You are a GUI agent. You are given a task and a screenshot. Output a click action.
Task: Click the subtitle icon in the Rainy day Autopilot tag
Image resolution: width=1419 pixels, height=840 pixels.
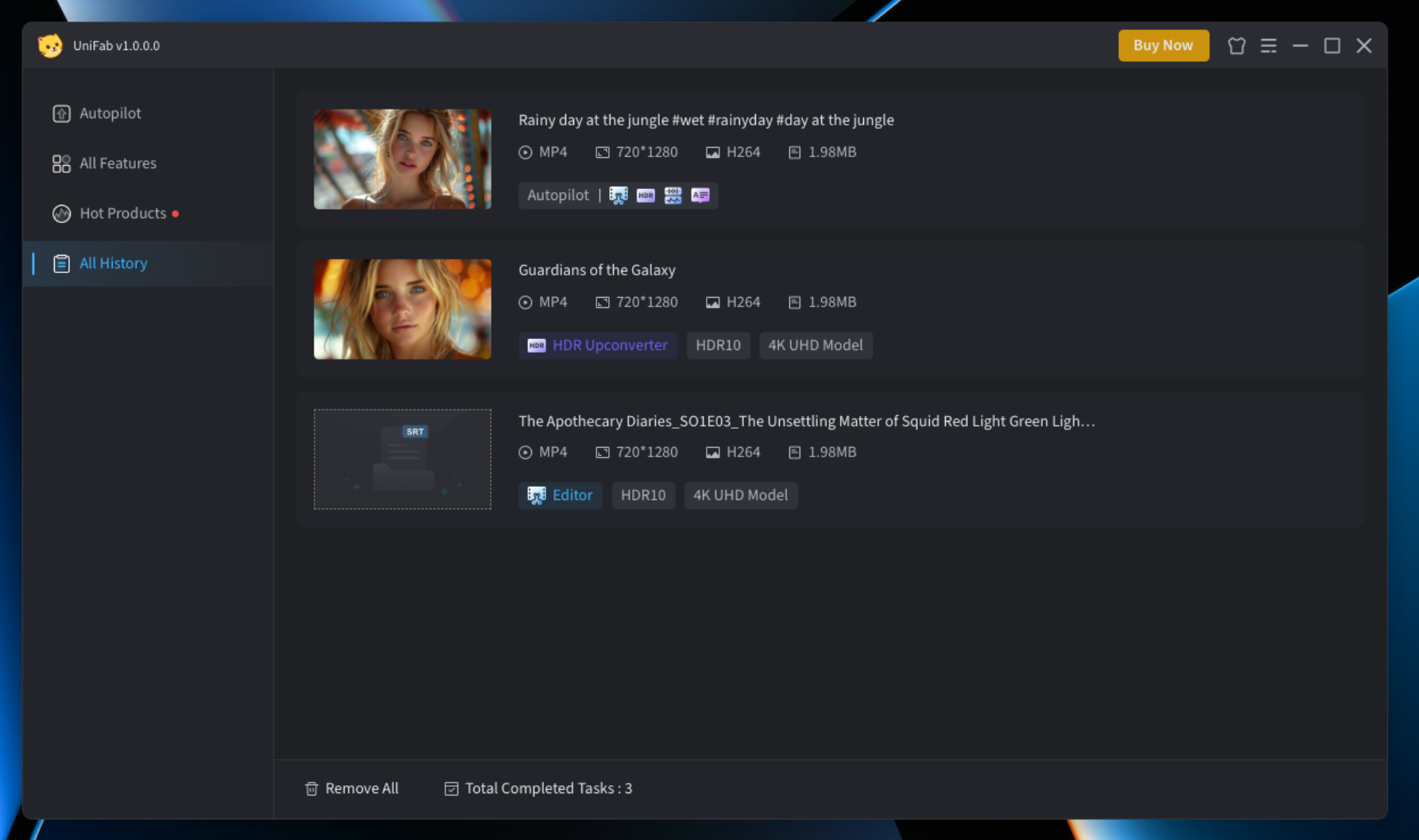click(x=700, y=195)
